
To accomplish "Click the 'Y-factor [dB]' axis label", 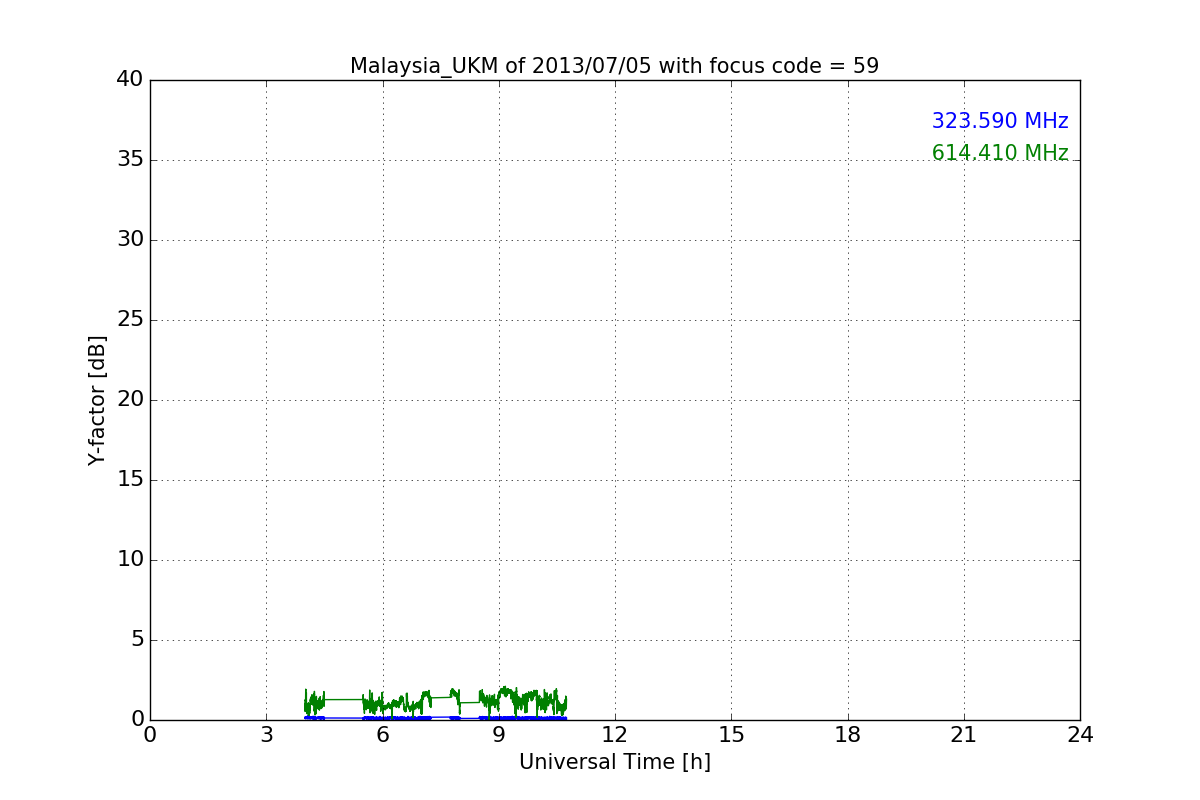I will coord(97,400).
